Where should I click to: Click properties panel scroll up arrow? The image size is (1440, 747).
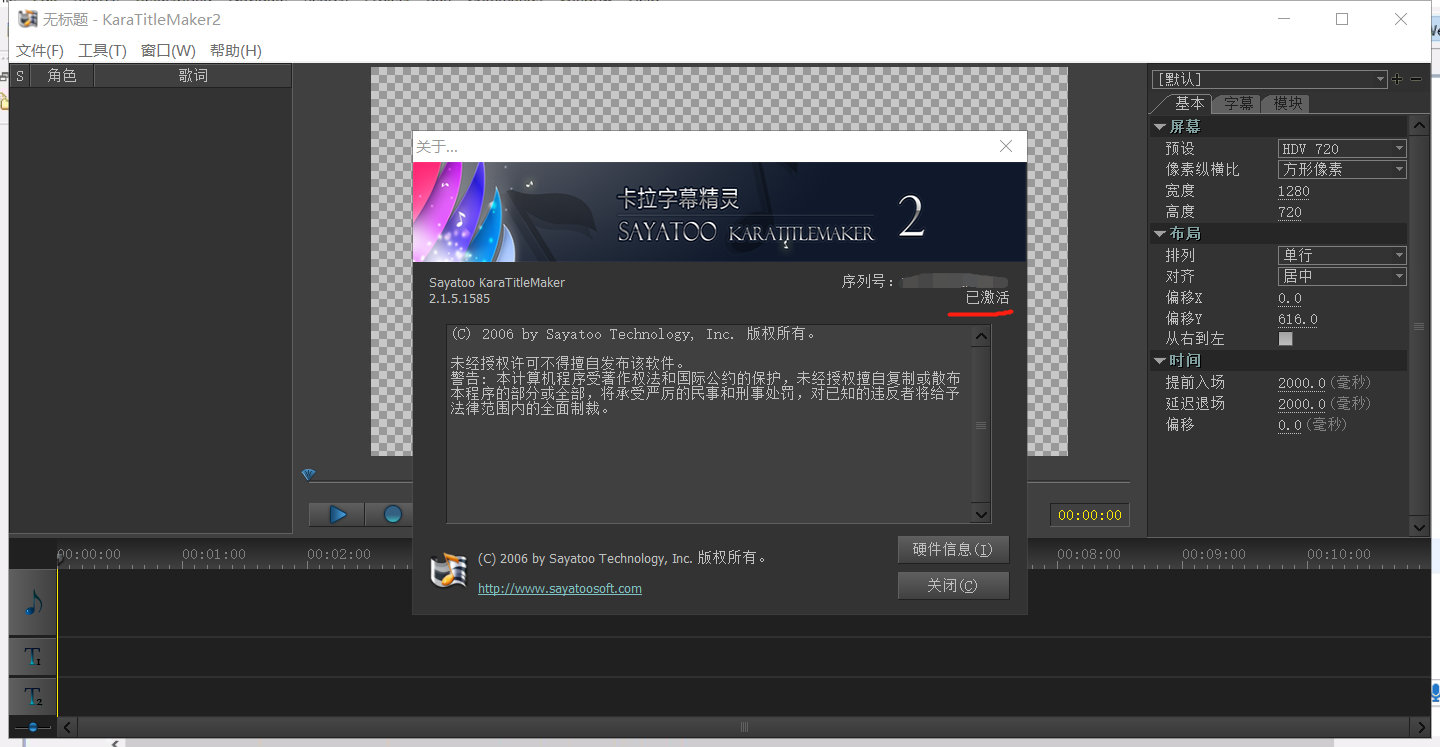pos(1419,126)
